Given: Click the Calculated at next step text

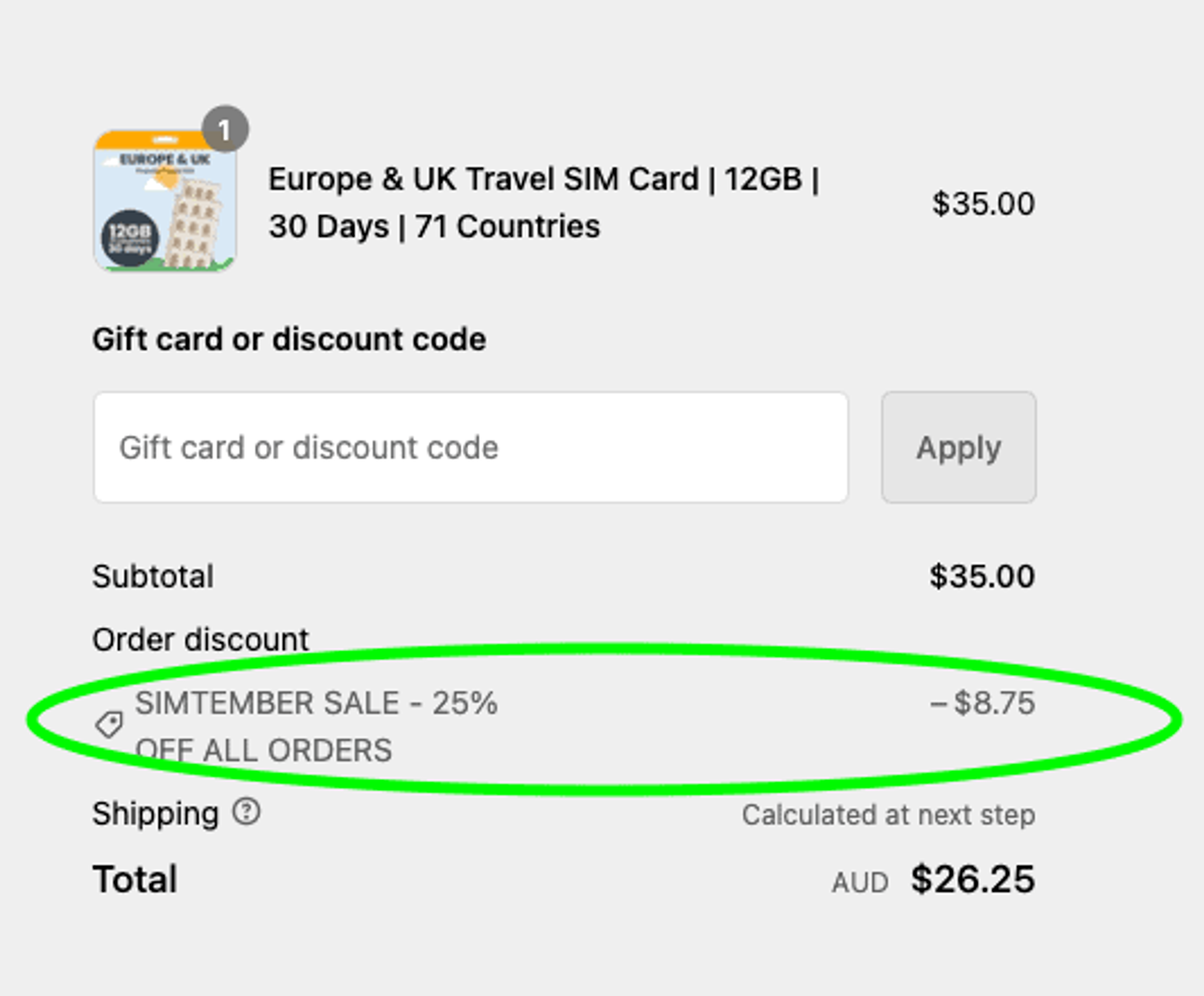Looking at the screenshot, I should click(889, 815).
